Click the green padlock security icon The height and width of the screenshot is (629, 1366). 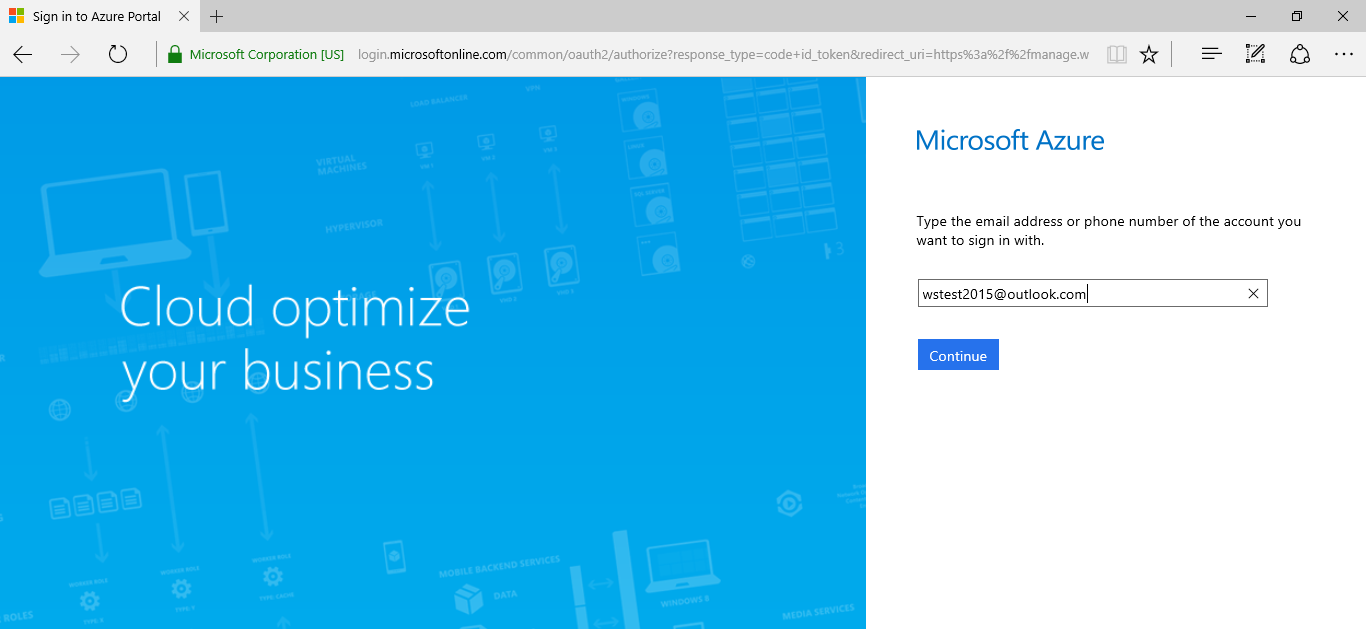175,54
